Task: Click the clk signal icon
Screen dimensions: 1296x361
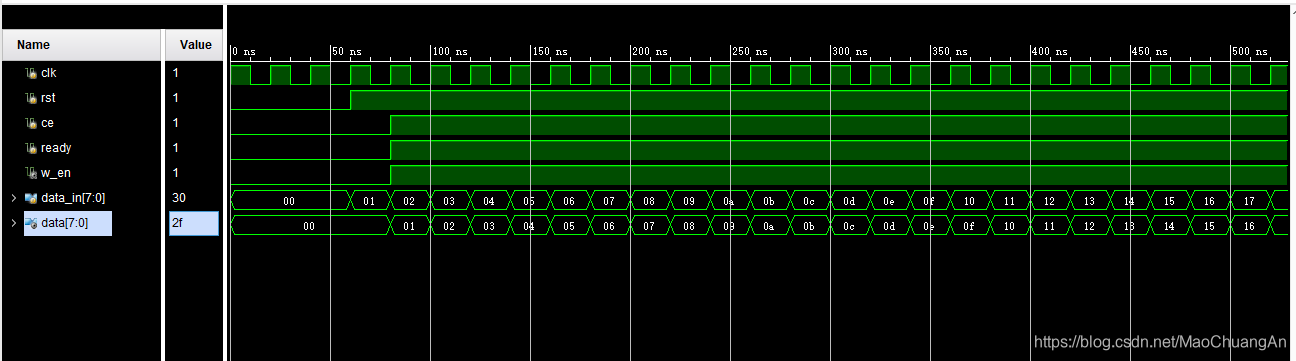Action: click(30, 73)
